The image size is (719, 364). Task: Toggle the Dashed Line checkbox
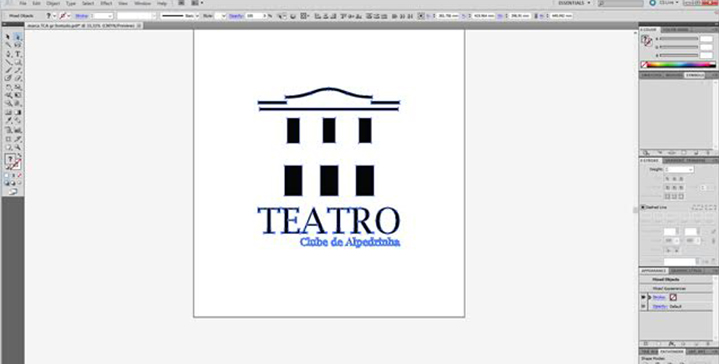pyautogui.click(x=643, y=207)
